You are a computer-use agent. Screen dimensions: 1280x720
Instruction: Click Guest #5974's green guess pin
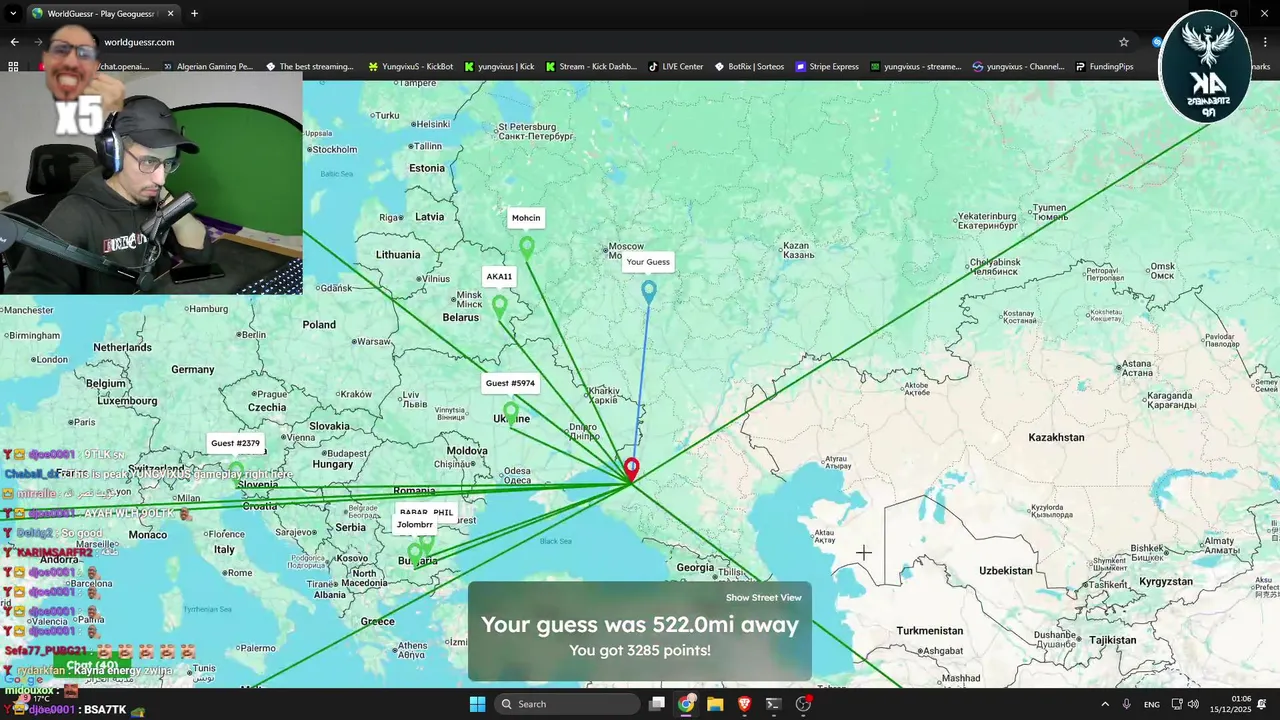(511, 411)
